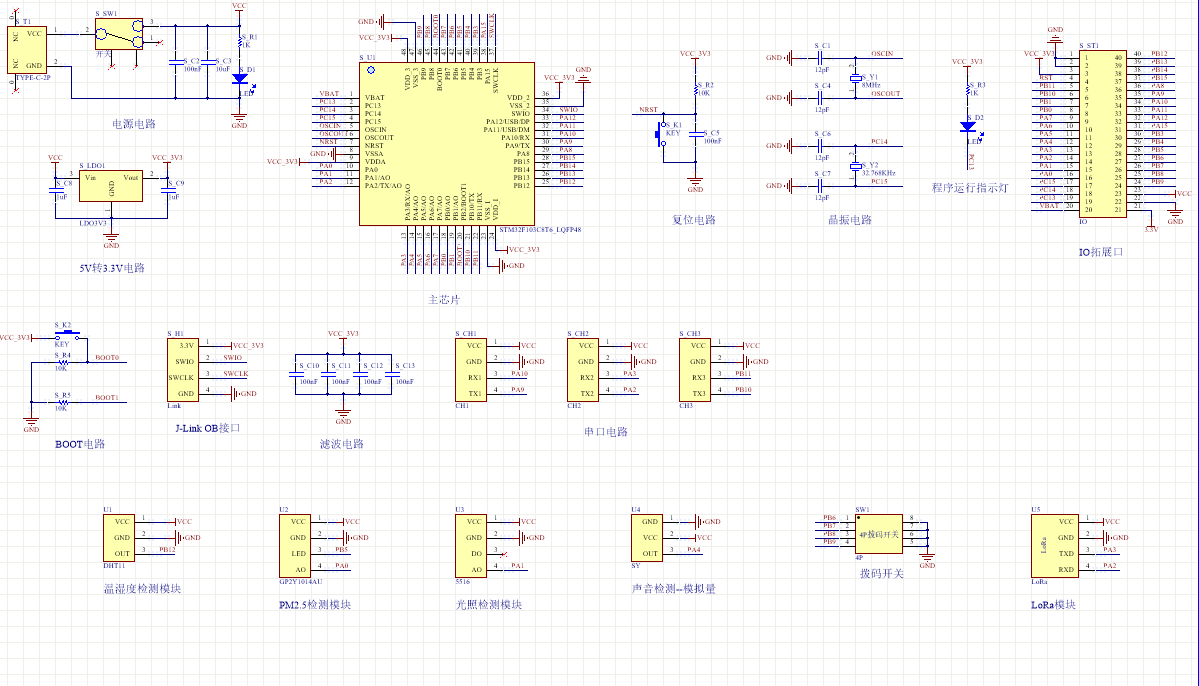1199x686 pixels.
Task: Click the 程序运行指示灯 label
Action: pyautogui.click(x=970, y=187)
